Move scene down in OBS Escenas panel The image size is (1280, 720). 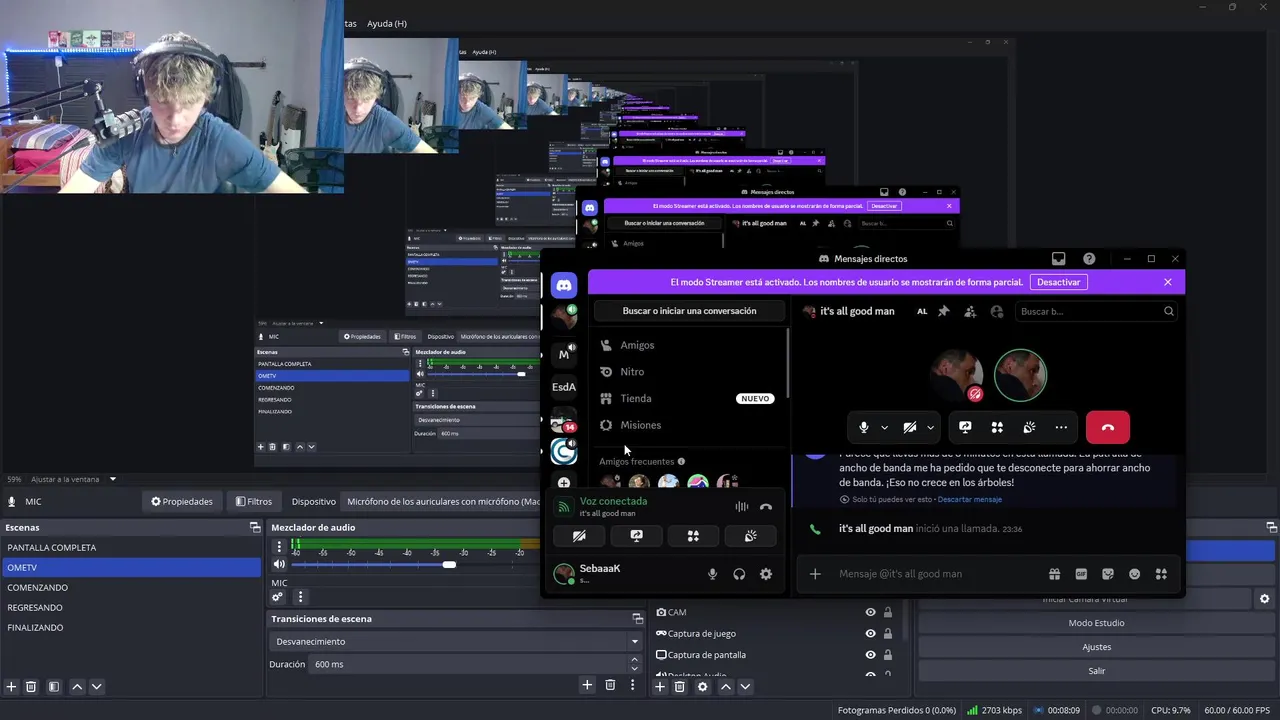(x=96, y=687)
